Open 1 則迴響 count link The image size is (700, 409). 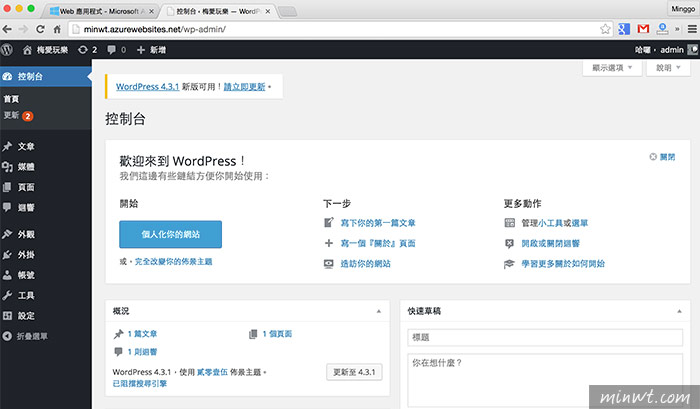(142, 352)
